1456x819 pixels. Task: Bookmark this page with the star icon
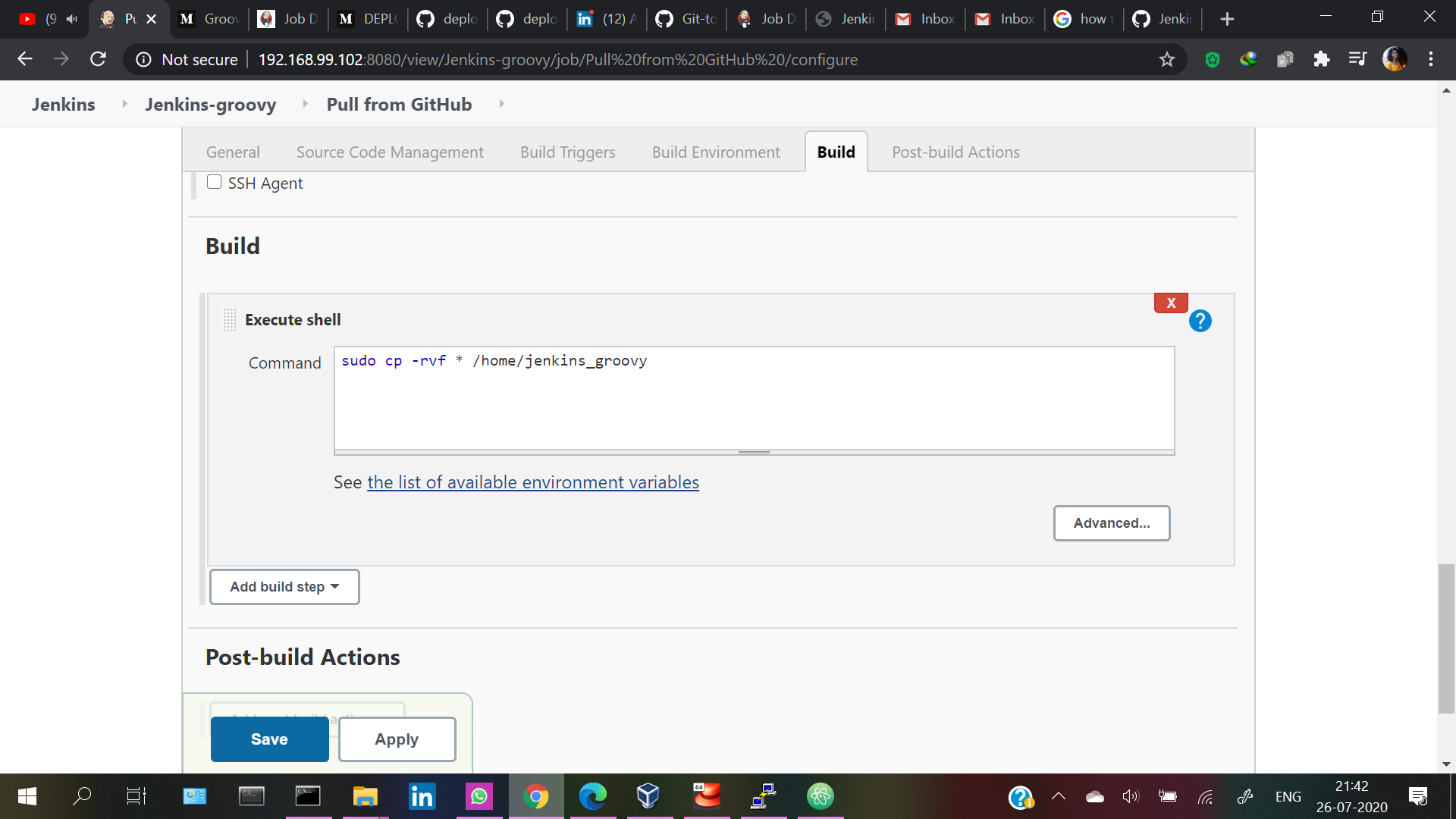pos(1166,59)
